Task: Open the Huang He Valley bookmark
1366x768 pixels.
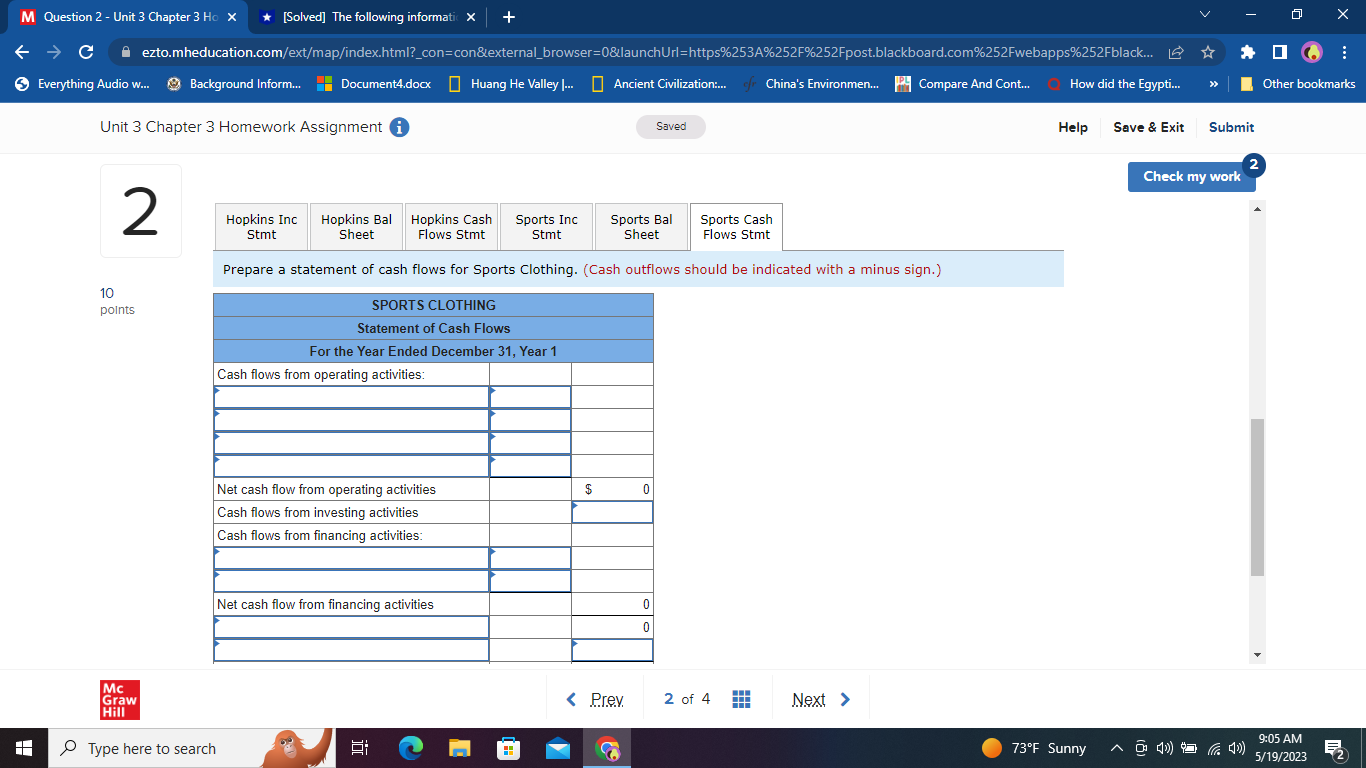Action: pos(511,84)
